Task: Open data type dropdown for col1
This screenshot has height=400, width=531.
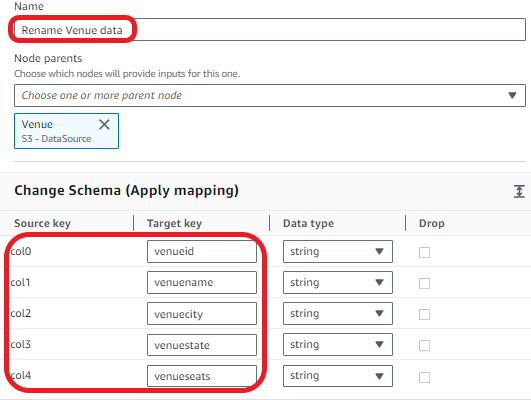Action: (x=338, y=282)
